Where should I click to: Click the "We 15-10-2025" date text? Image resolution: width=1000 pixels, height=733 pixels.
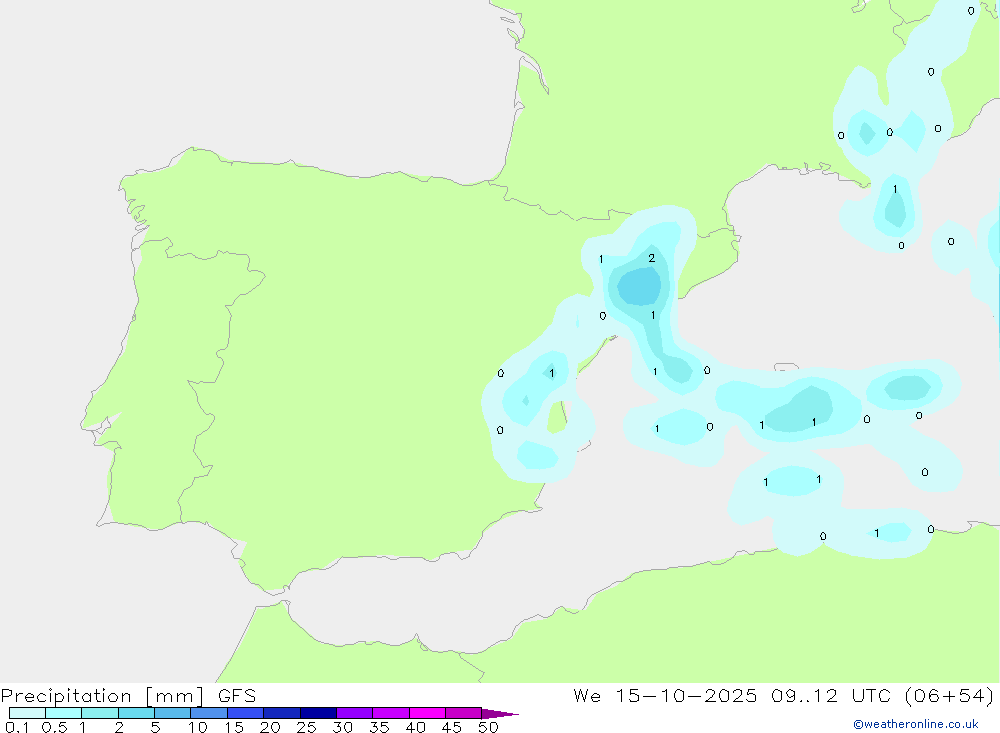coord(665,695)
